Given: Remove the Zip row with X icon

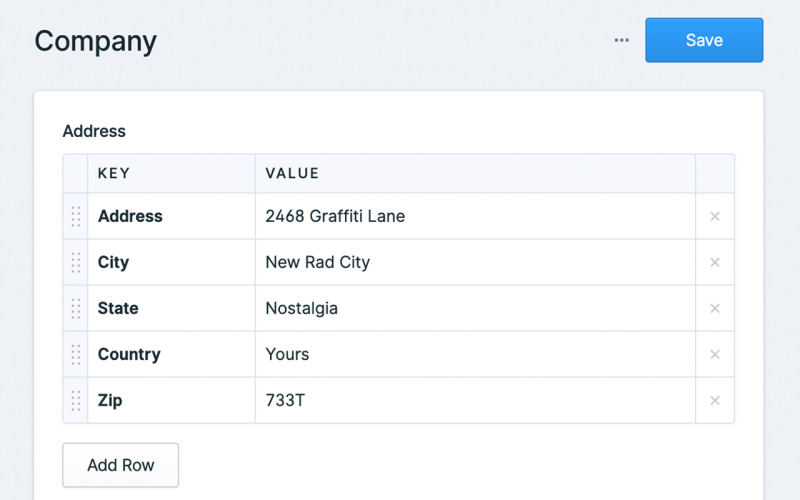Looking at the screenshot, I should [715, 400].
